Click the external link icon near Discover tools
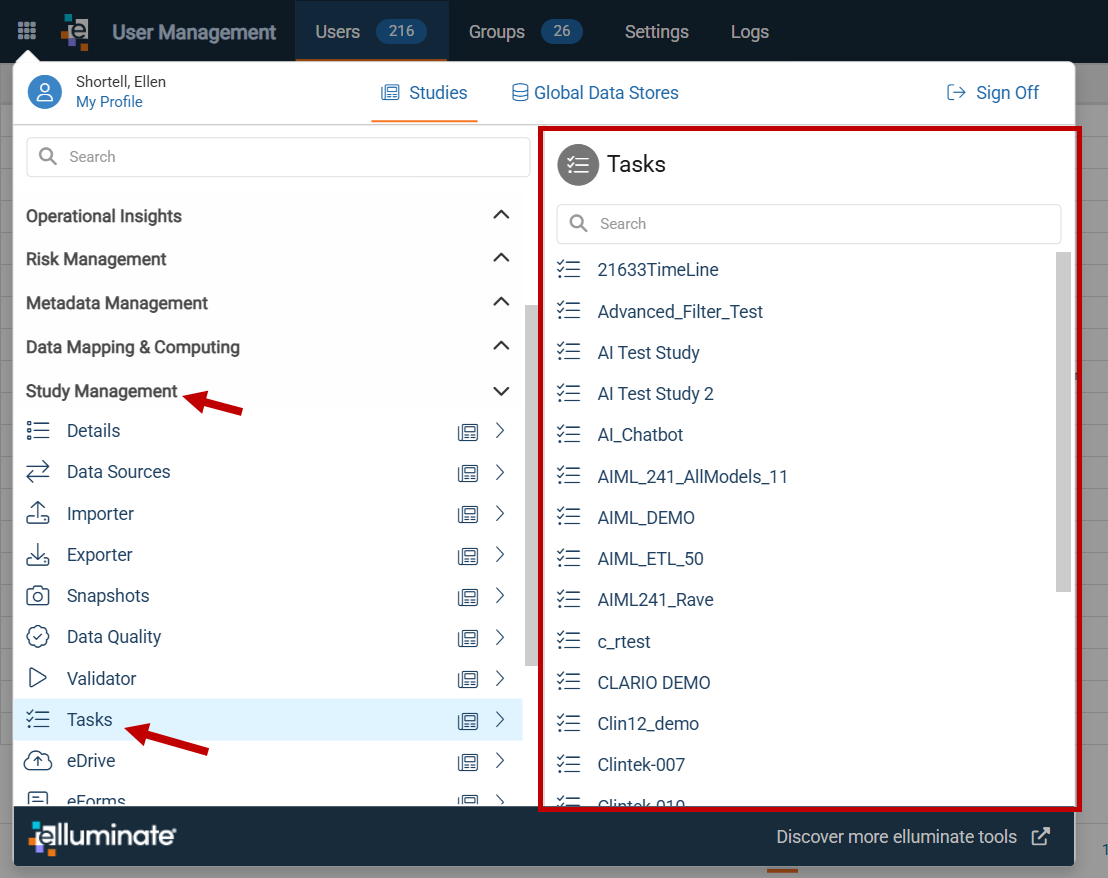The width and height of the screenshot is (1108, 878). (1040, 836)
